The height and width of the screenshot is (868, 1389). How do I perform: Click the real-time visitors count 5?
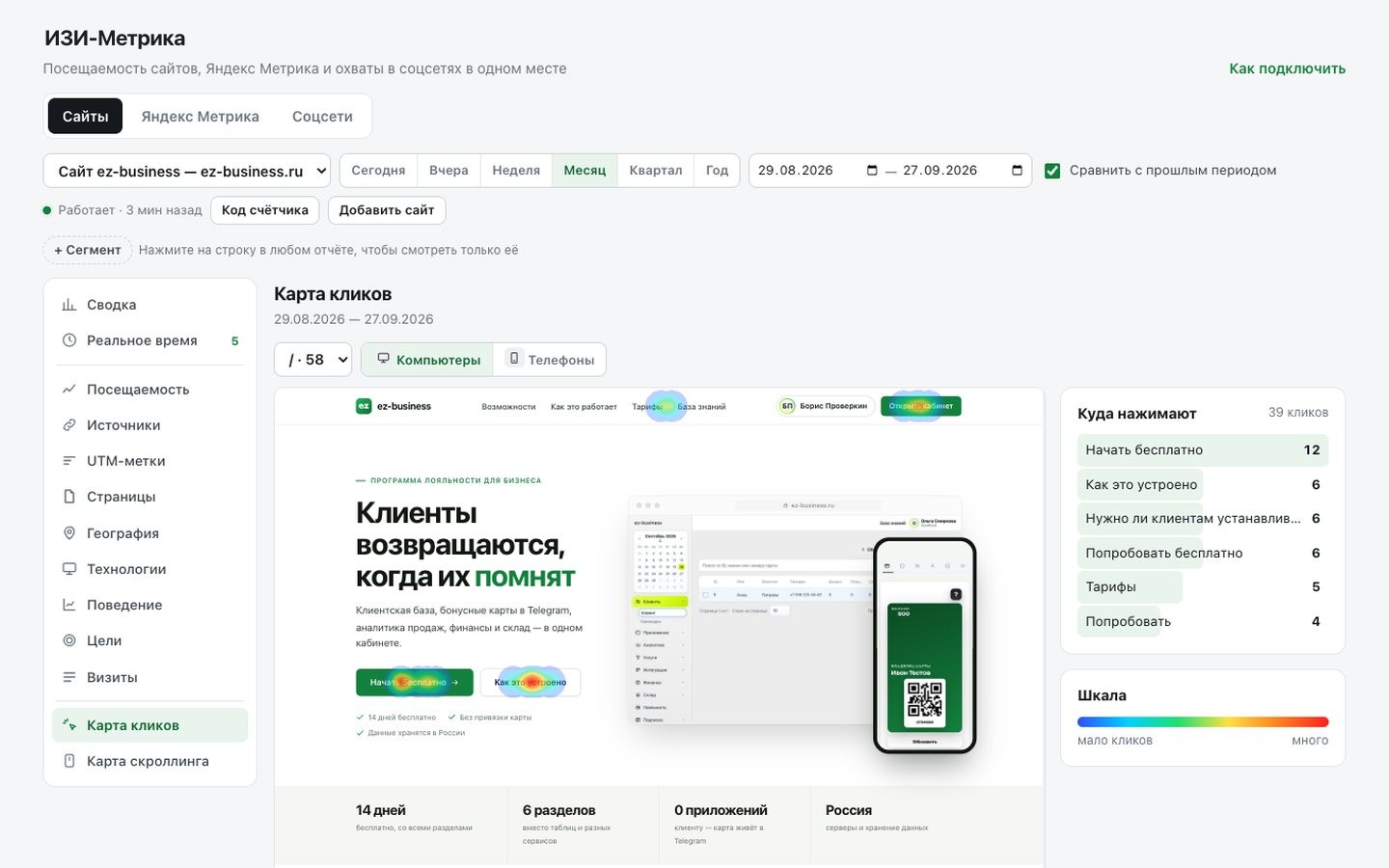tap(234, 340)
